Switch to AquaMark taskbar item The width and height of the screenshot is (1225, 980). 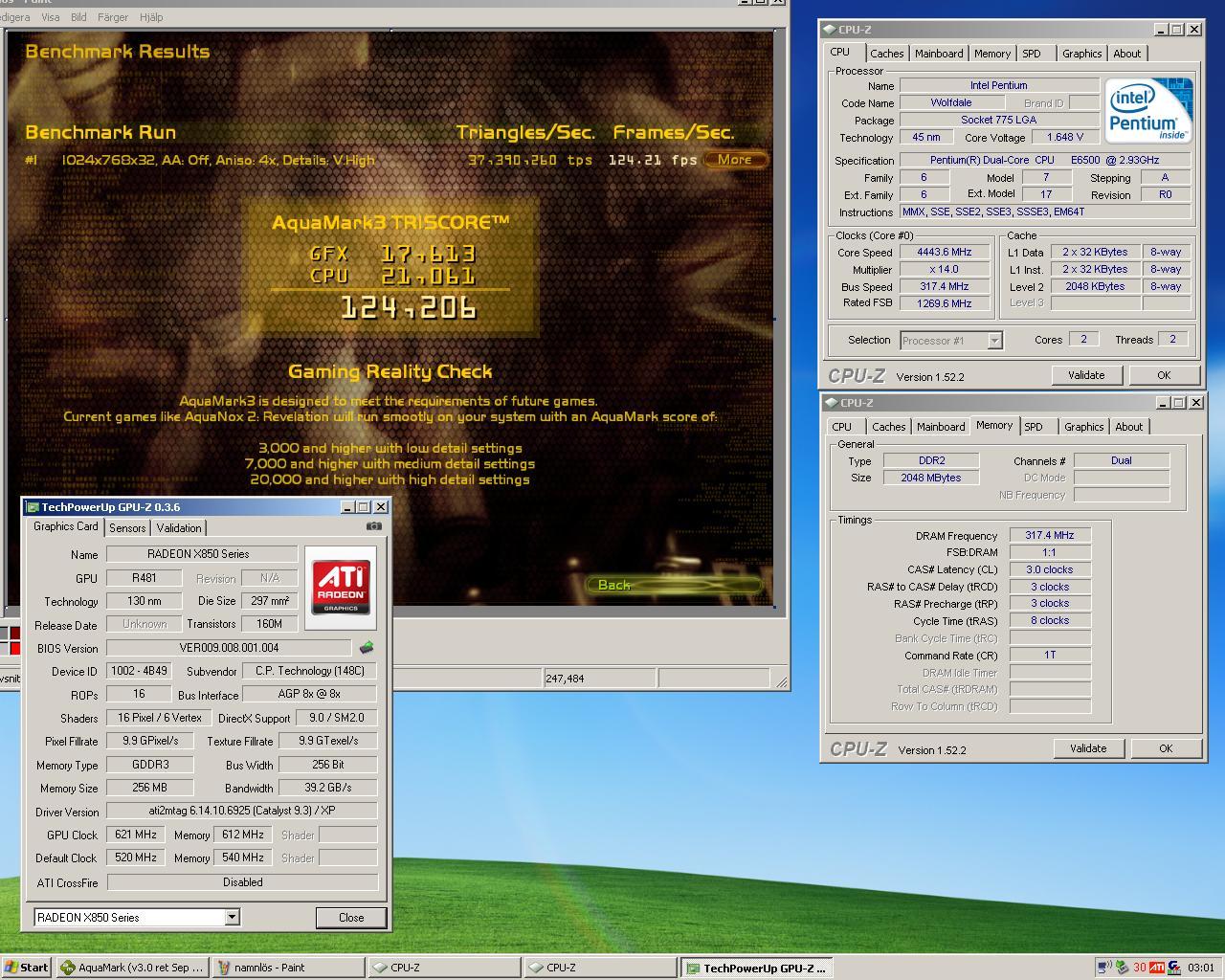point(132,968)
